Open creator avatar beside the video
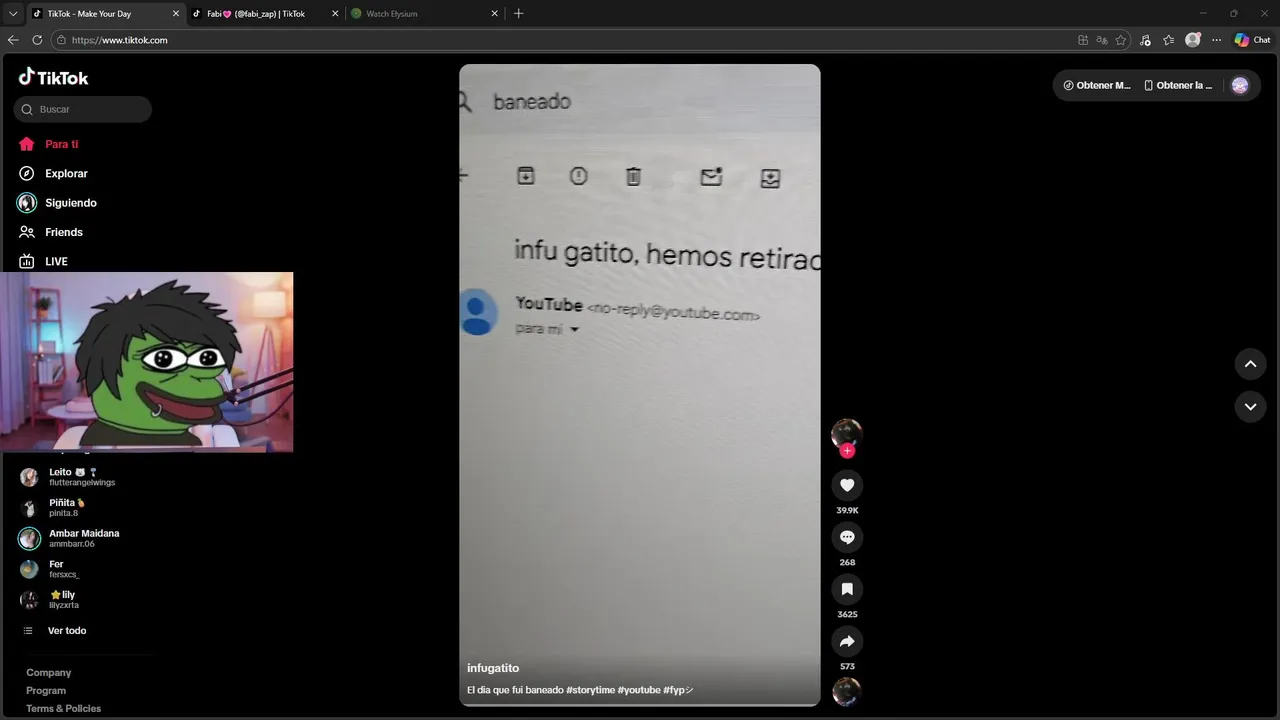 tap(847, 433)
